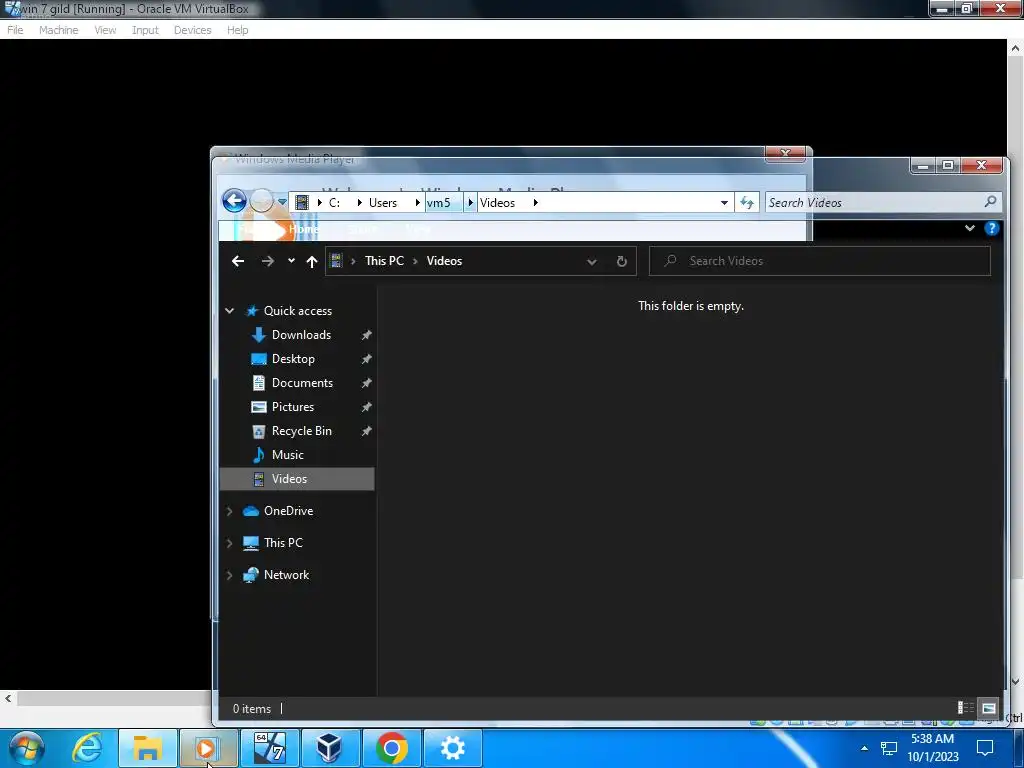Go up one folder level with the up arrow

tap(312, 261)
